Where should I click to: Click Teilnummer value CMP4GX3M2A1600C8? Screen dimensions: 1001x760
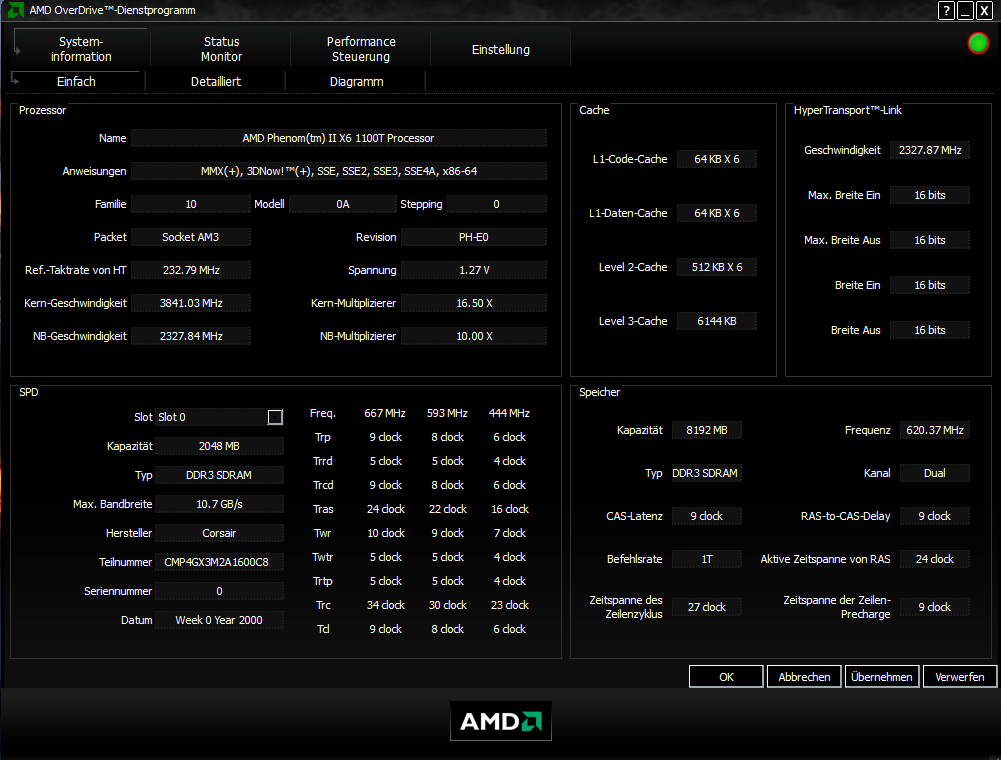[x=219, y=562]
